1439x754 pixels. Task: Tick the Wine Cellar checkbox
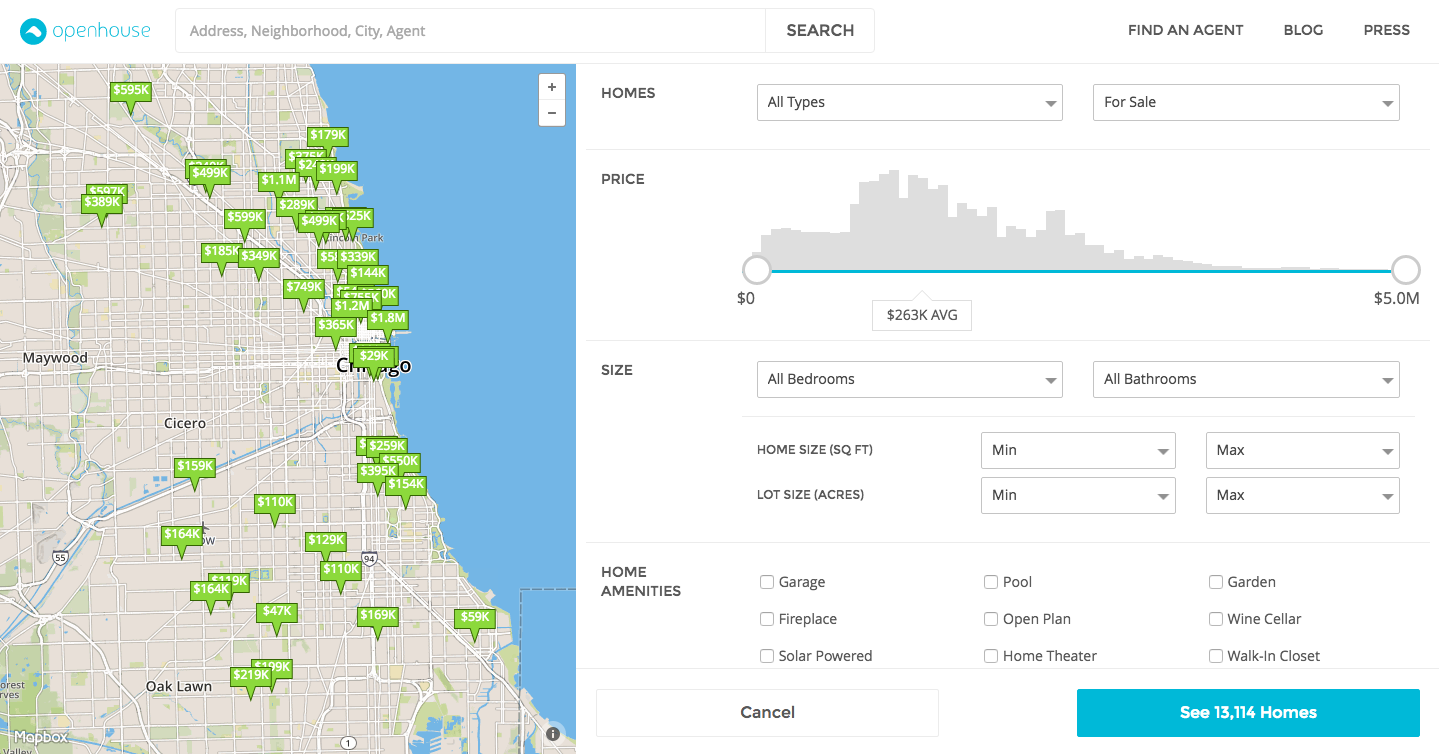1216,619
